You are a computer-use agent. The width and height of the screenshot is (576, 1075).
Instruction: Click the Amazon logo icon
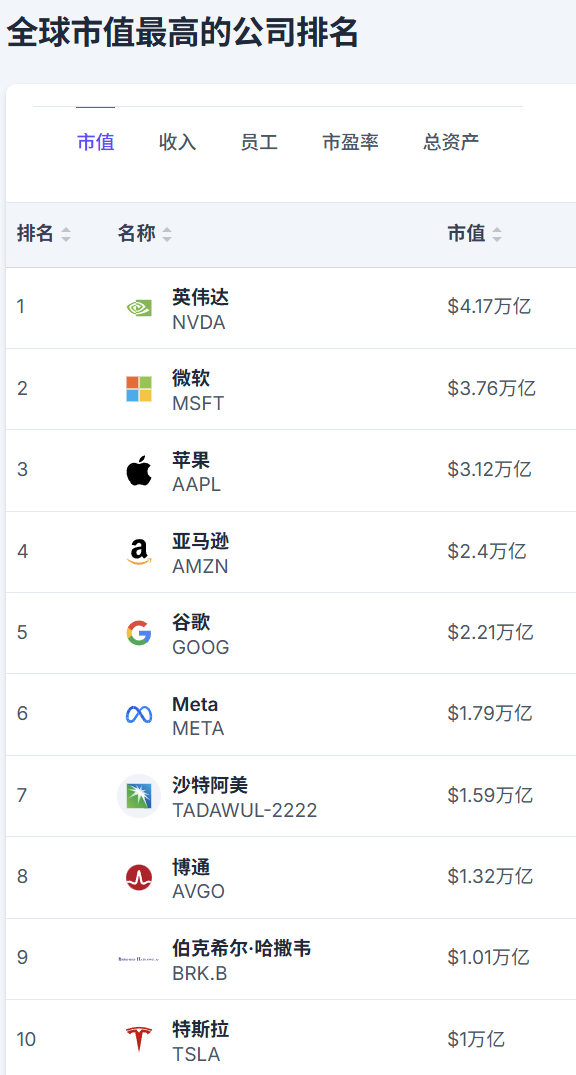click(139, 552)
